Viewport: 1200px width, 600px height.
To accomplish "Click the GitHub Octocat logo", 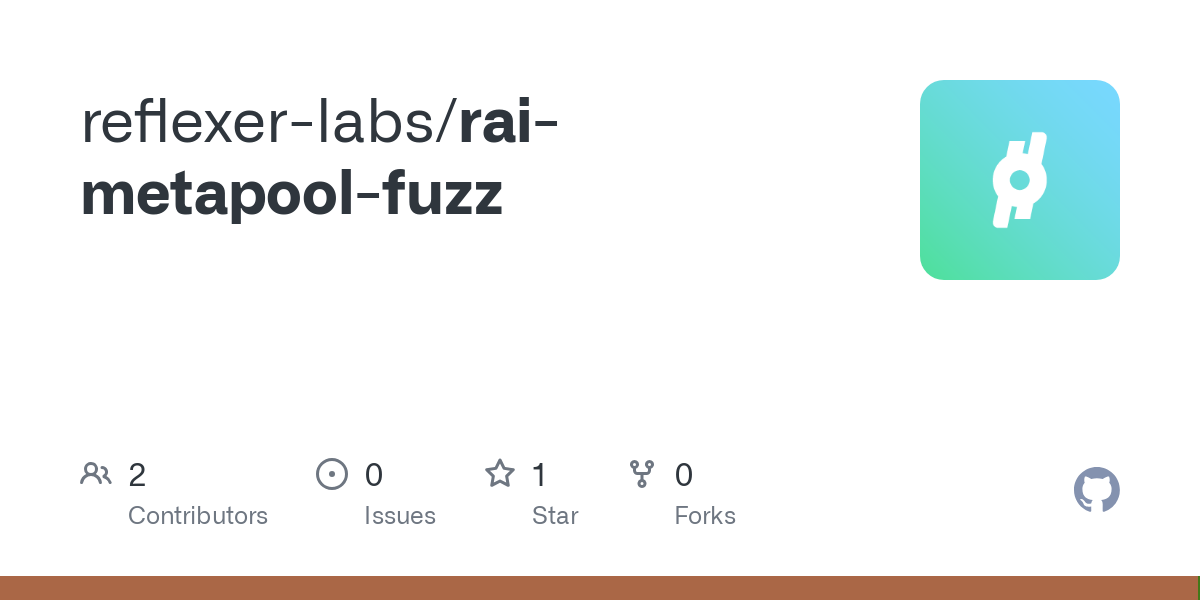I will coord(1096,490).
